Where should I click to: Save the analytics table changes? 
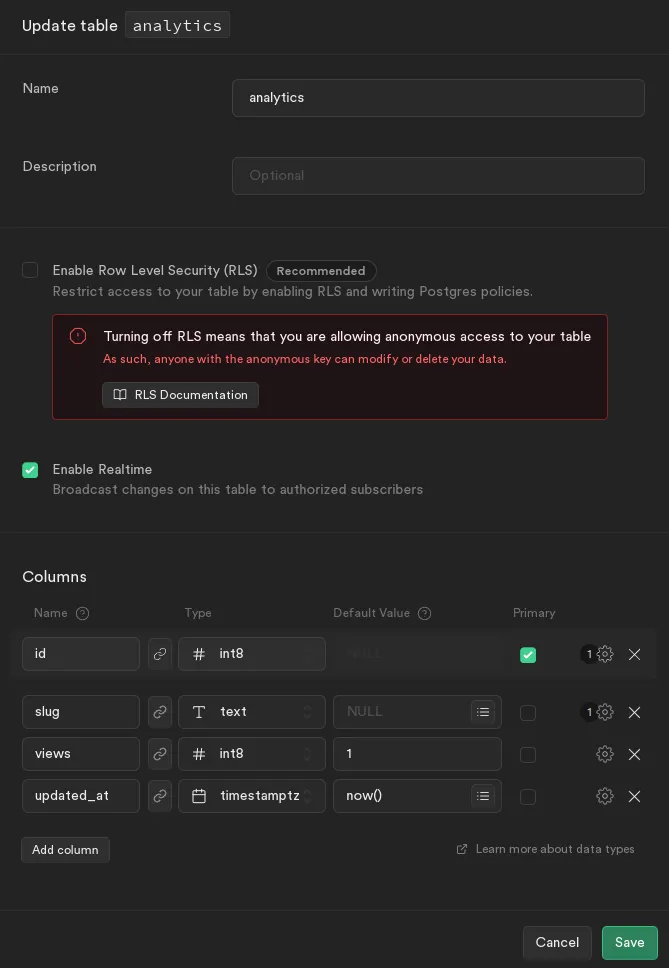(630, 943)
